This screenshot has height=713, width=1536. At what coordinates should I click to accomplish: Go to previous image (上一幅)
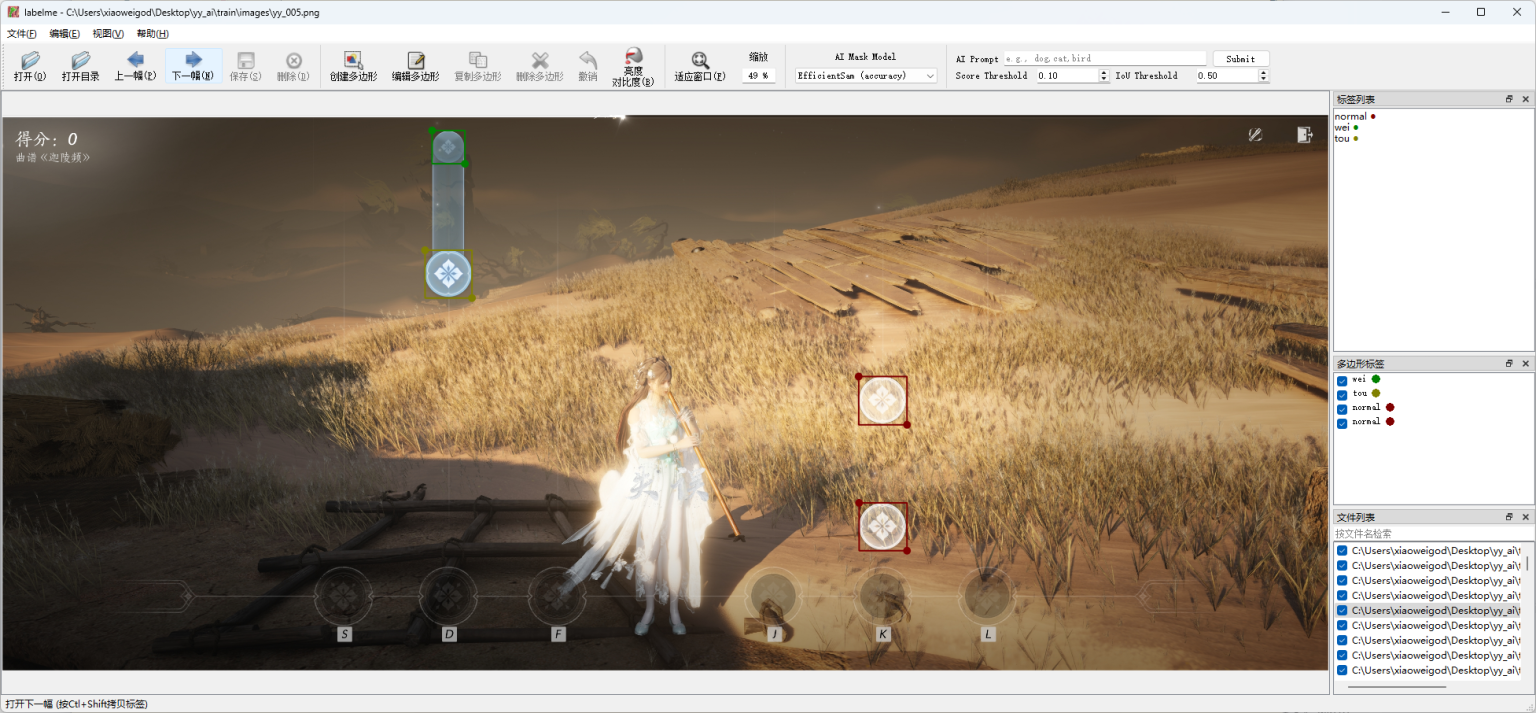point(135,66)
